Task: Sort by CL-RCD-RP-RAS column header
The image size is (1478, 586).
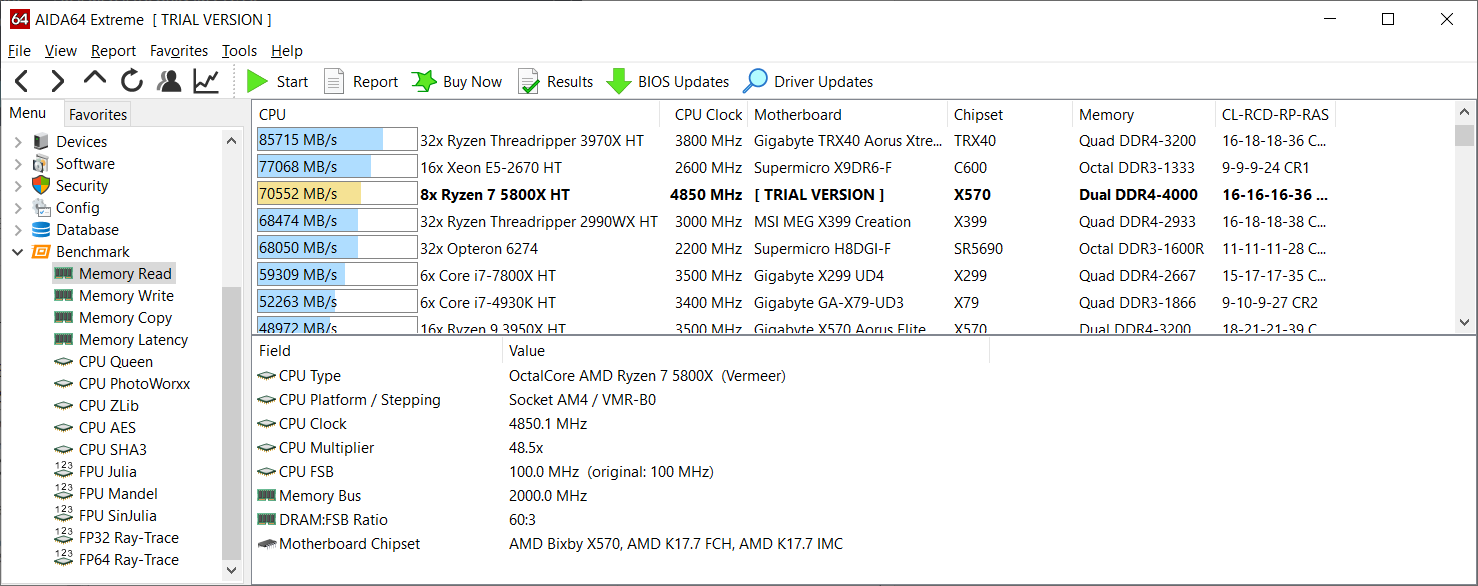Action: click(x=1275, y=114)
